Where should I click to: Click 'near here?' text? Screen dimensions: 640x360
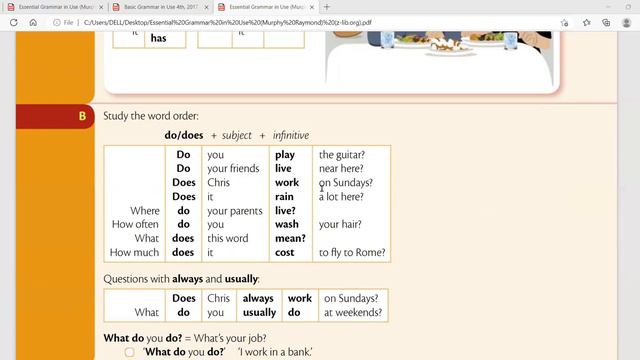pyautogui.click(x=341, y=168)
